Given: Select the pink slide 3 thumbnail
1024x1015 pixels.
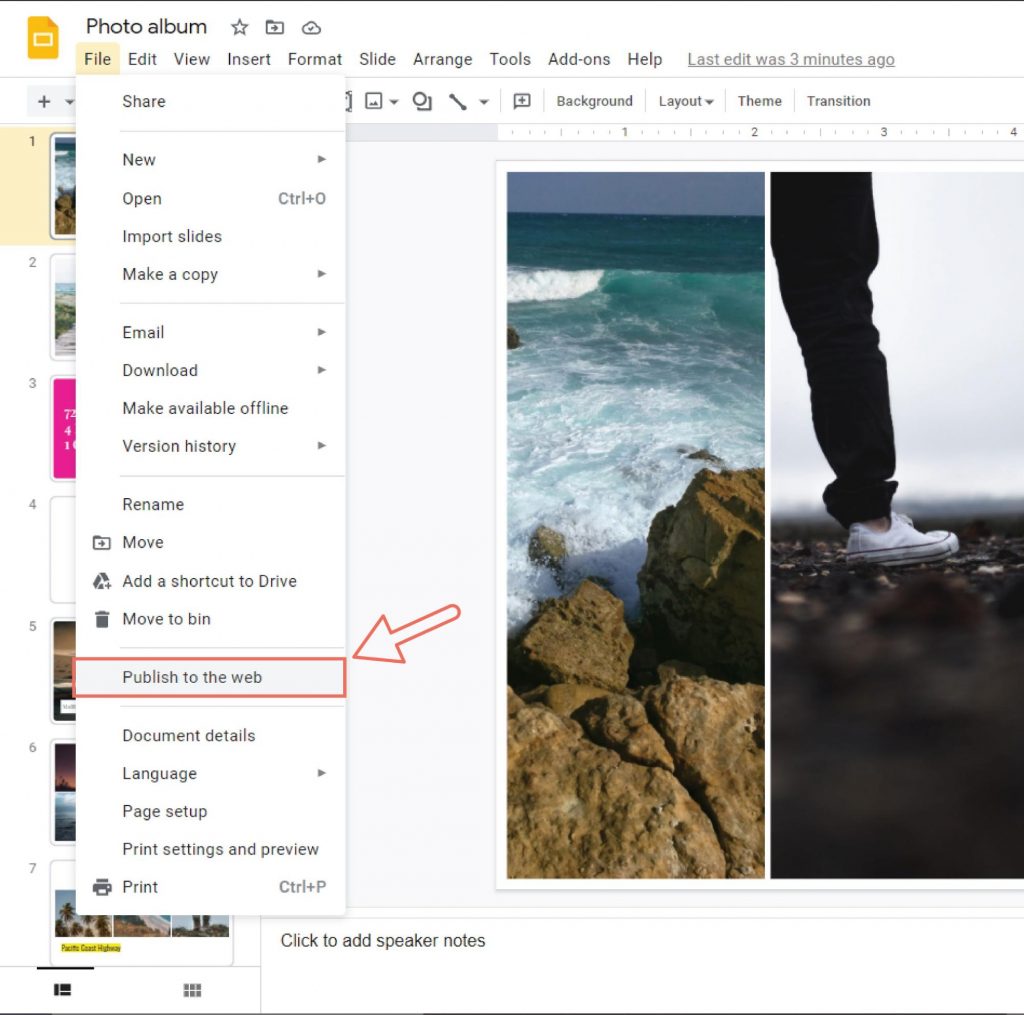Looking at the screenshot, I should (x=63, y=428).
